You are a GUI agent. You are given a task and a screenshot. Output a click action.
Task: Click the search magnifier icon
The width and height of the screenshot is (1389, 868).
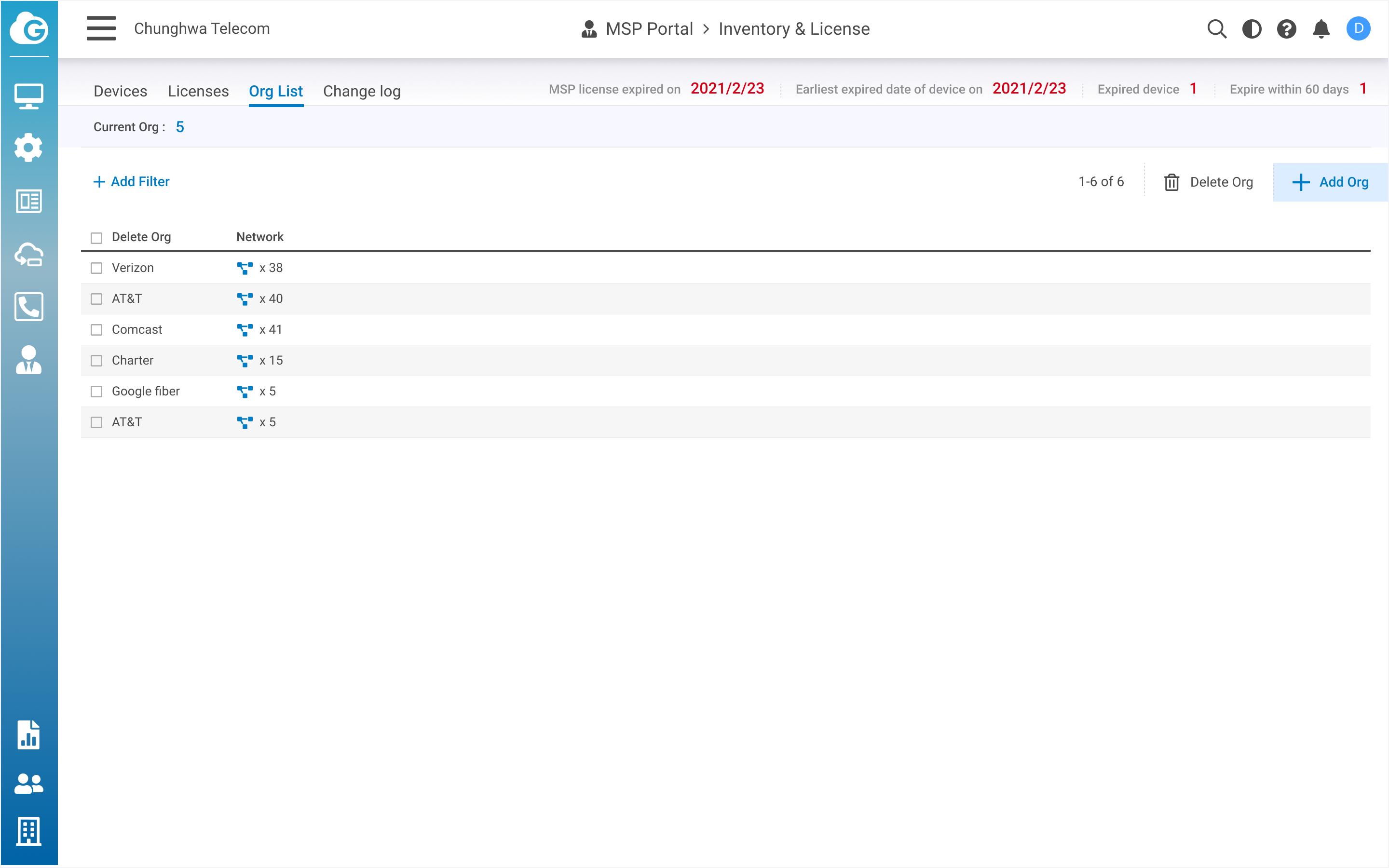1216,29
